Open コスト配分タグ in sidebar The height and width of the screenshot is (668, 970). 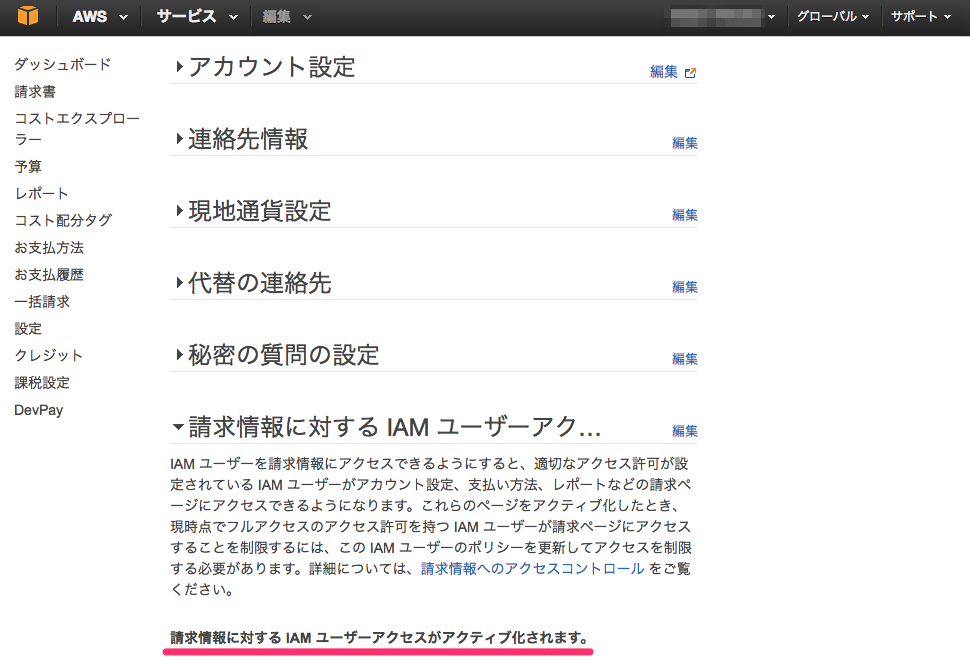click(63, 220)
